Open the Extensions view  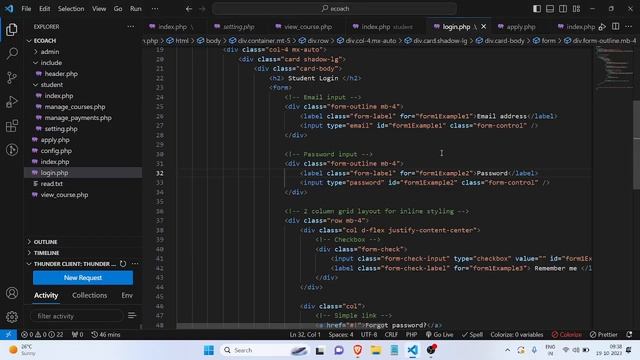[x=12, y=126]
